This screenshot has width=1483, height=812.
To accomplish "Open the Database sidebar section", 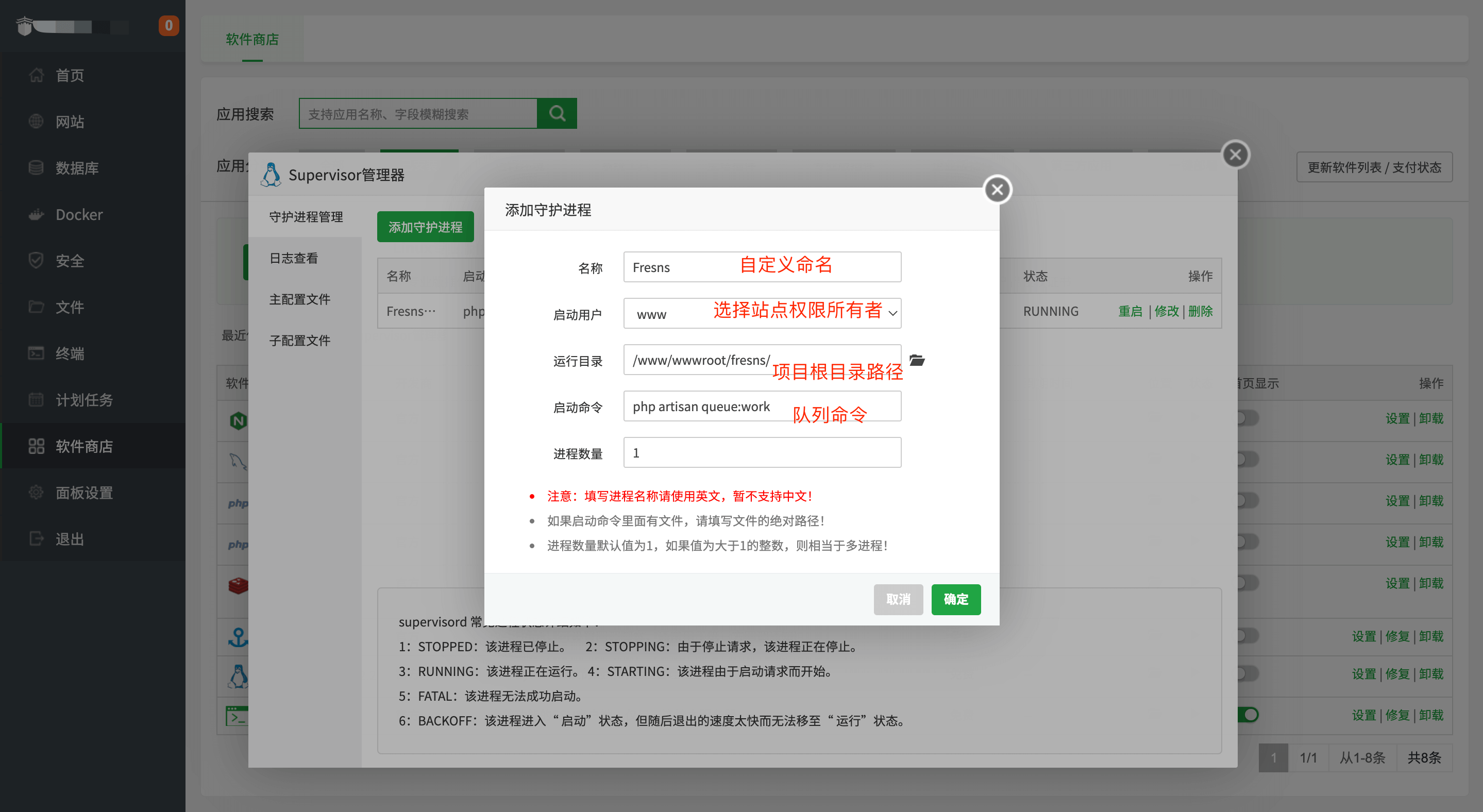I will coord(93,168).
